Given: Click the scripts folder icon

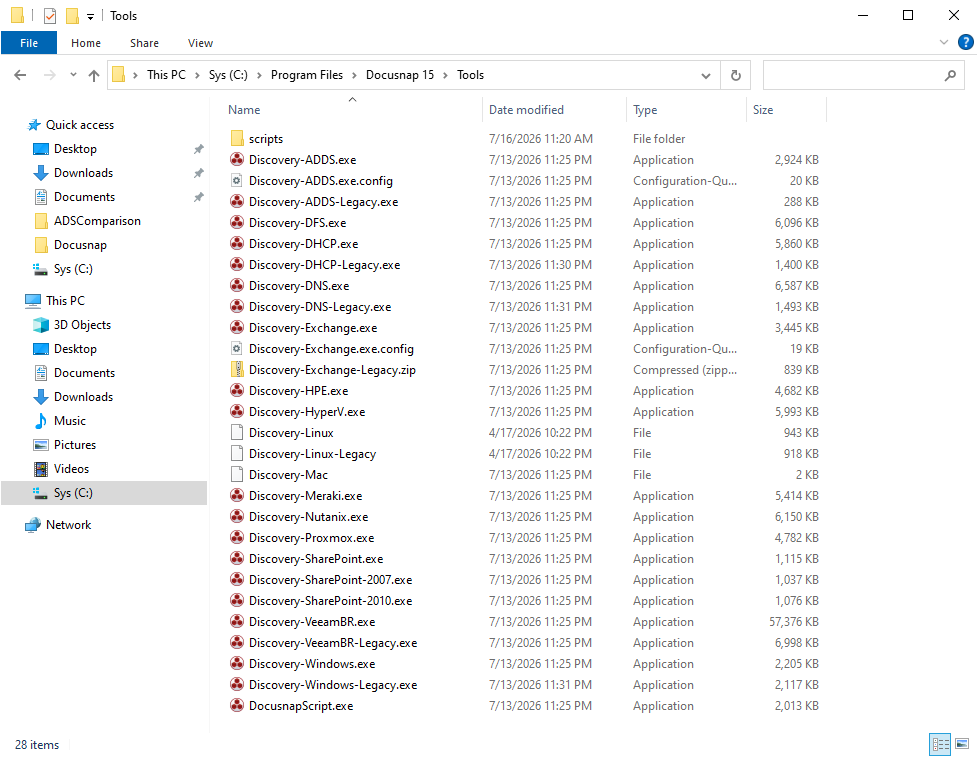Looking at the screenshot, I should point(237,138).
